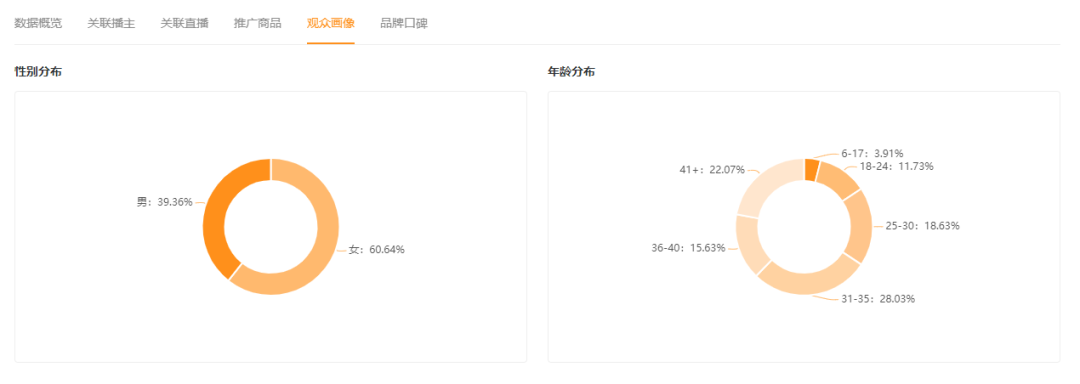
Task: Select the 18-24 age donut slice
Action: 840,180
